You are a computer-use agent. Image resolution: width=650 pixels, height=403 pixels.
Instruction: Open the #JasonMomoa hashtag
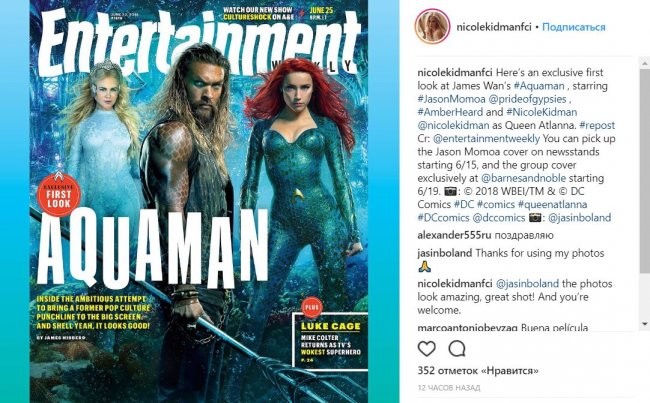pos(451,99)
